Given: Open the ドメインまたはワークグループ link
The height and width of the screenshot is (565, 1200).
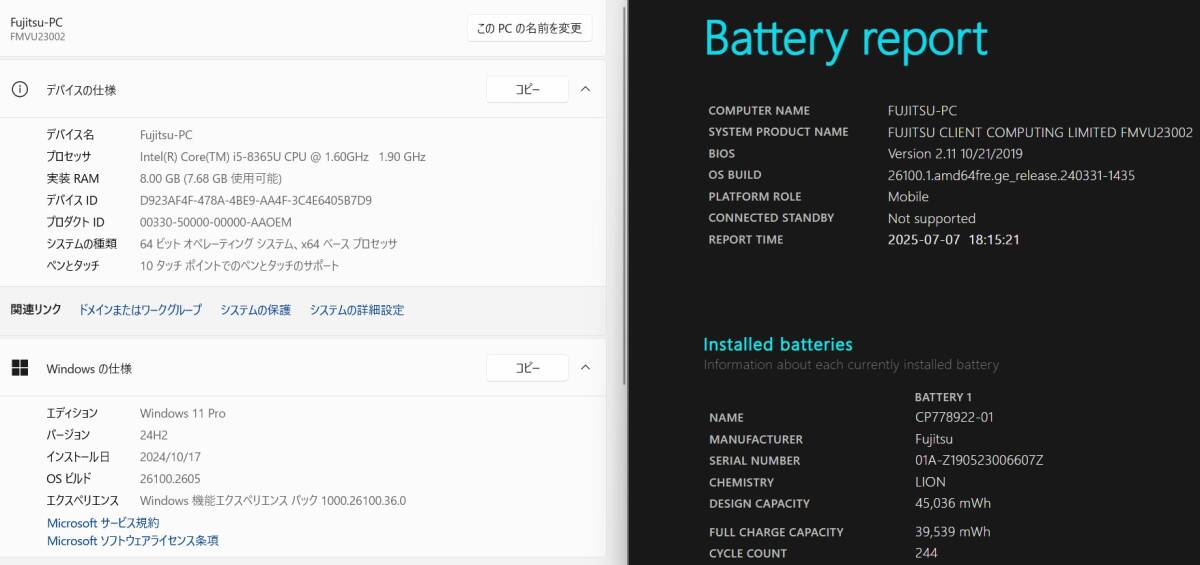Looking at the screenshot, I should [x=140, y=310].
